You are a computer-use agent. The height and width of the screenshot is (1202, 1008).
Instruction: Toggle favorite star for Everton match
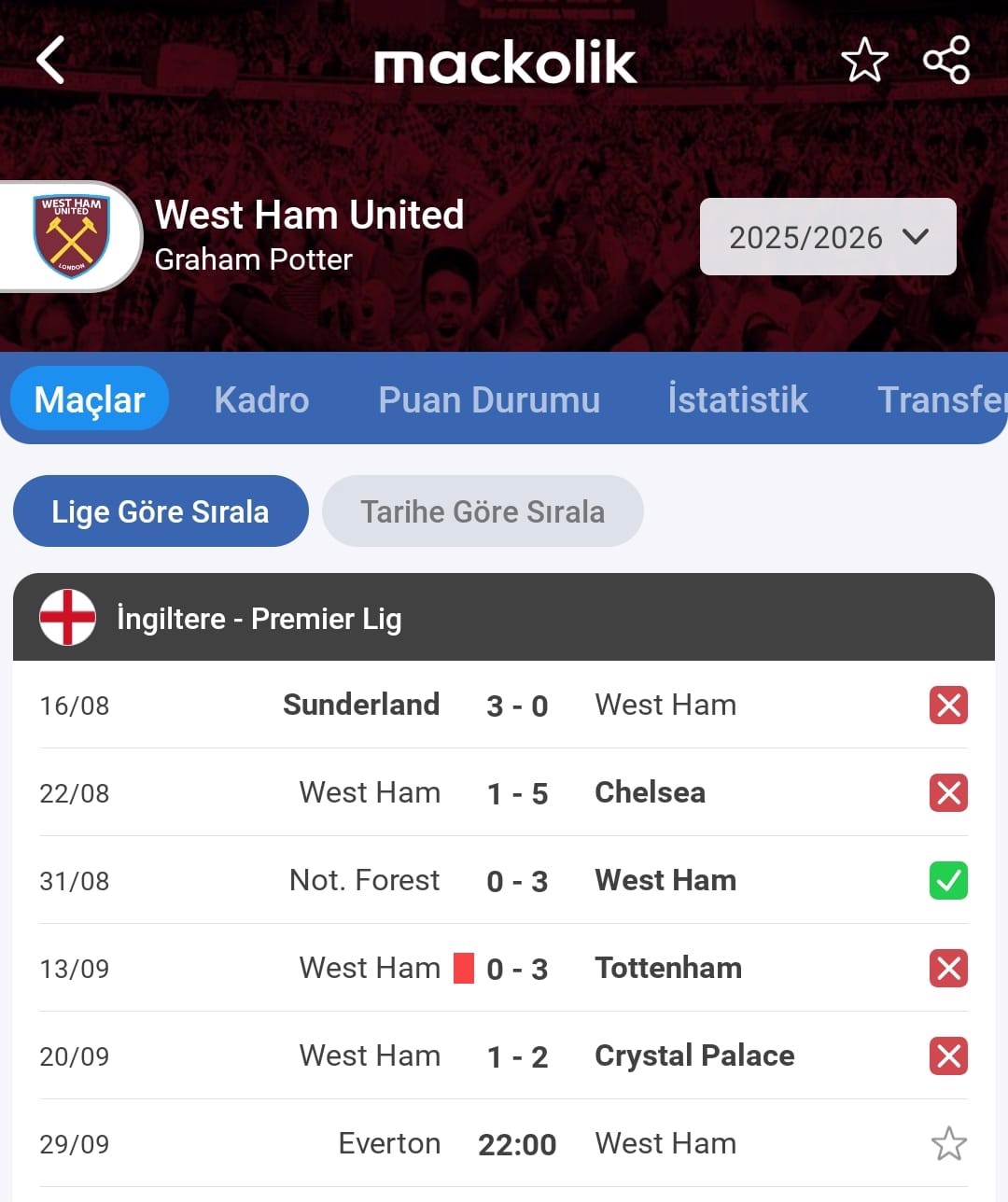[x=948, y=1144]
